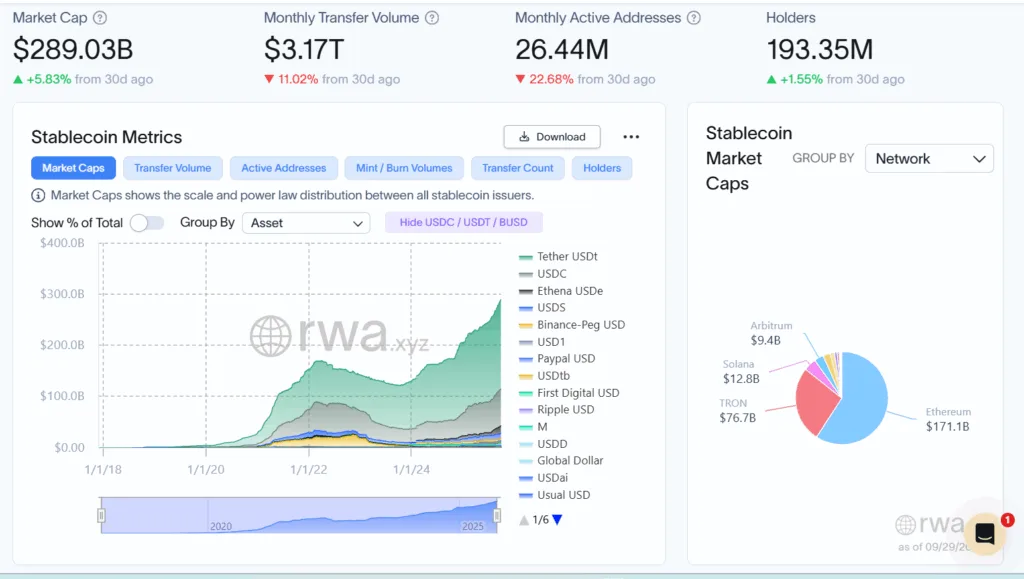Download the stablecoin metrics data
1024x579 pixels.
pos(551,137)
